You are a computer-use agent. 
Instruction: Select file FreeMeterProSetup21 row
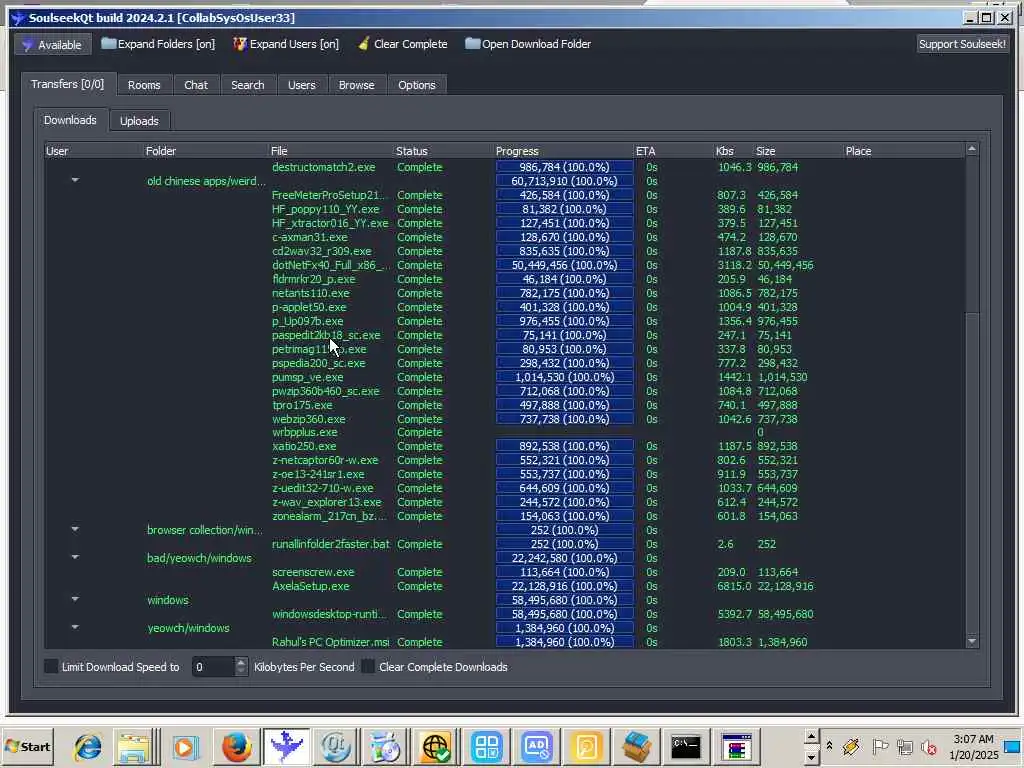(x=330, y=195)
